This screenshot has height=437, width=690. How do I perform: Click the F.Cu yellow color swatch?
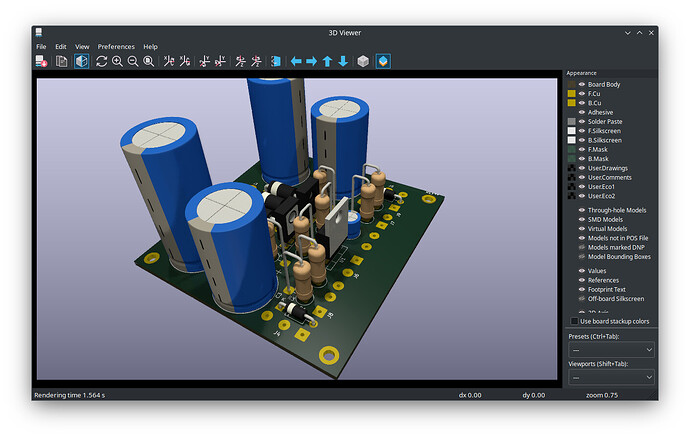point(572,93)
